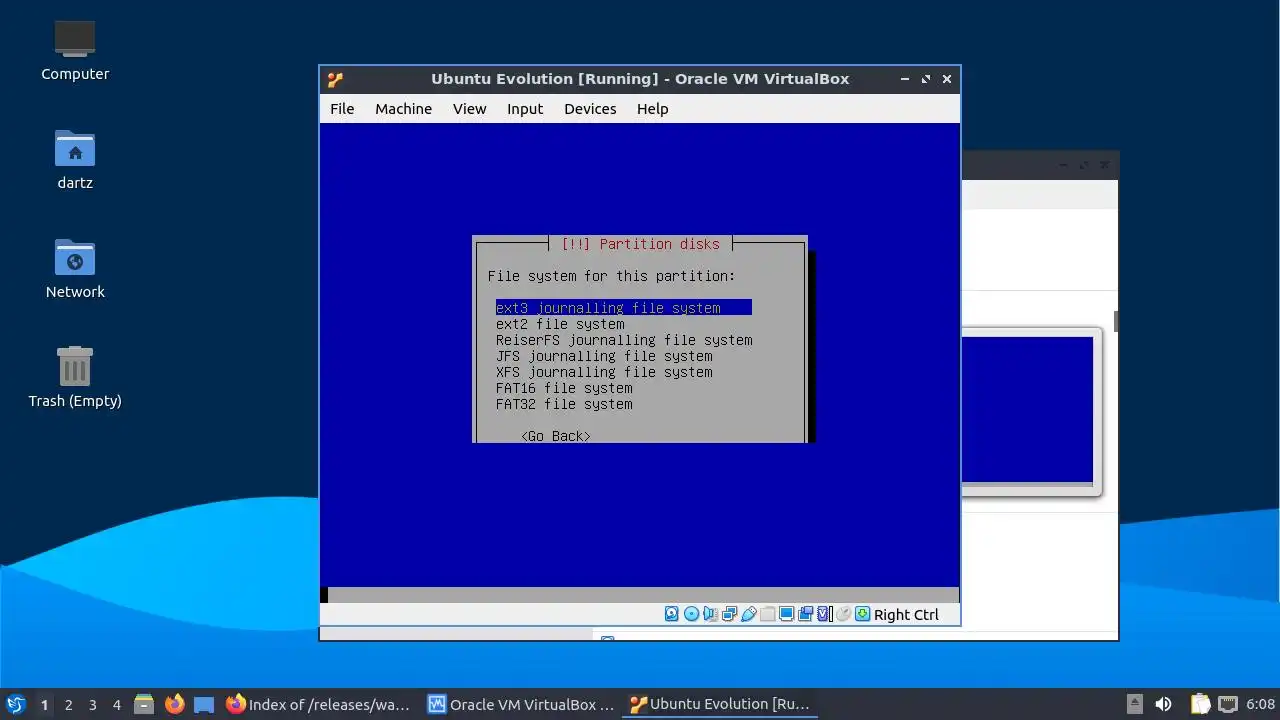Click the show desktop panel icon
Viewport: 1280px width, 720px height.
pos(204,704)
